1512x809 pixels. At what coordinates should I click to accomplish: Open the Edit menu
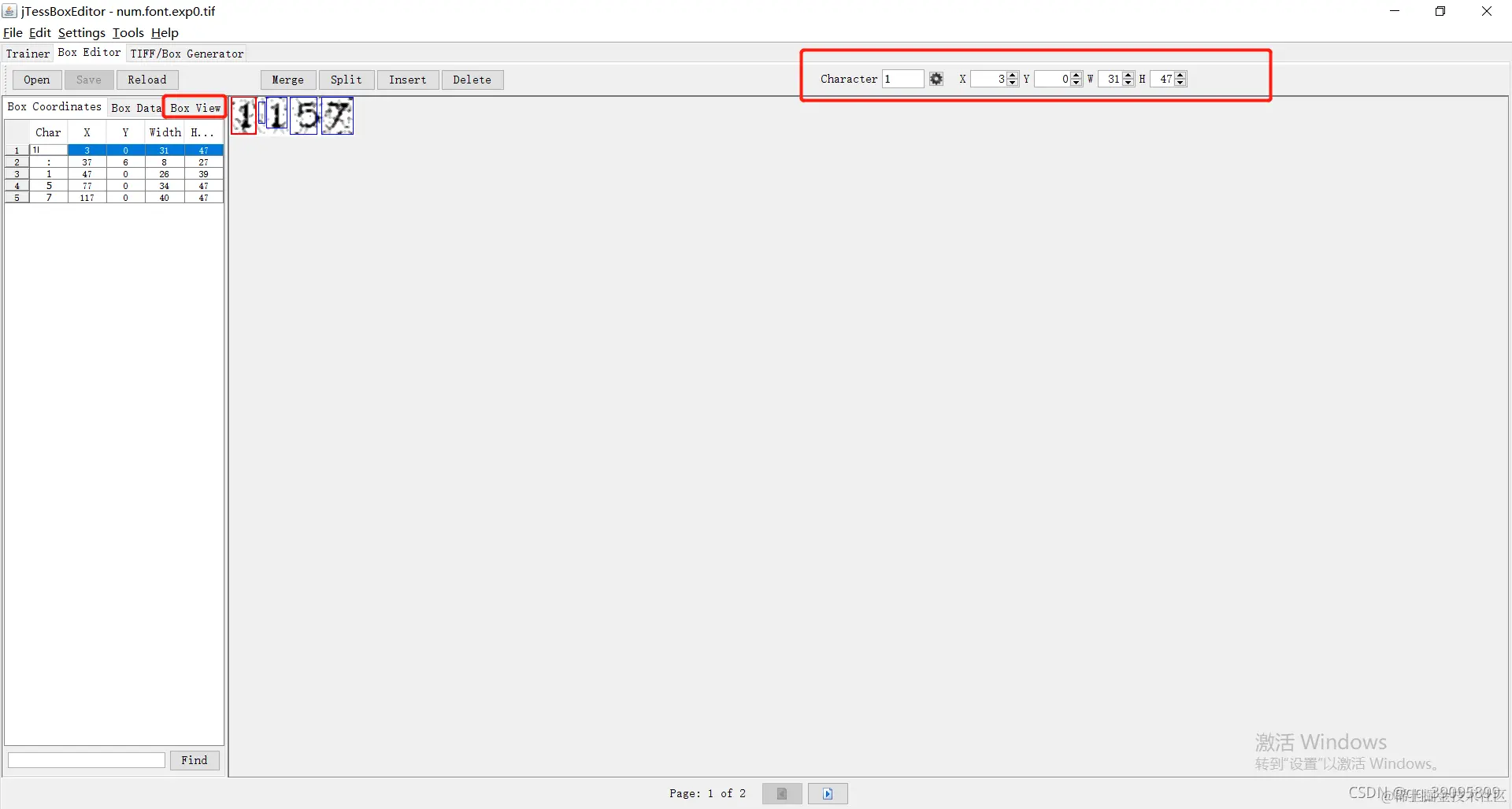[40, 33]
